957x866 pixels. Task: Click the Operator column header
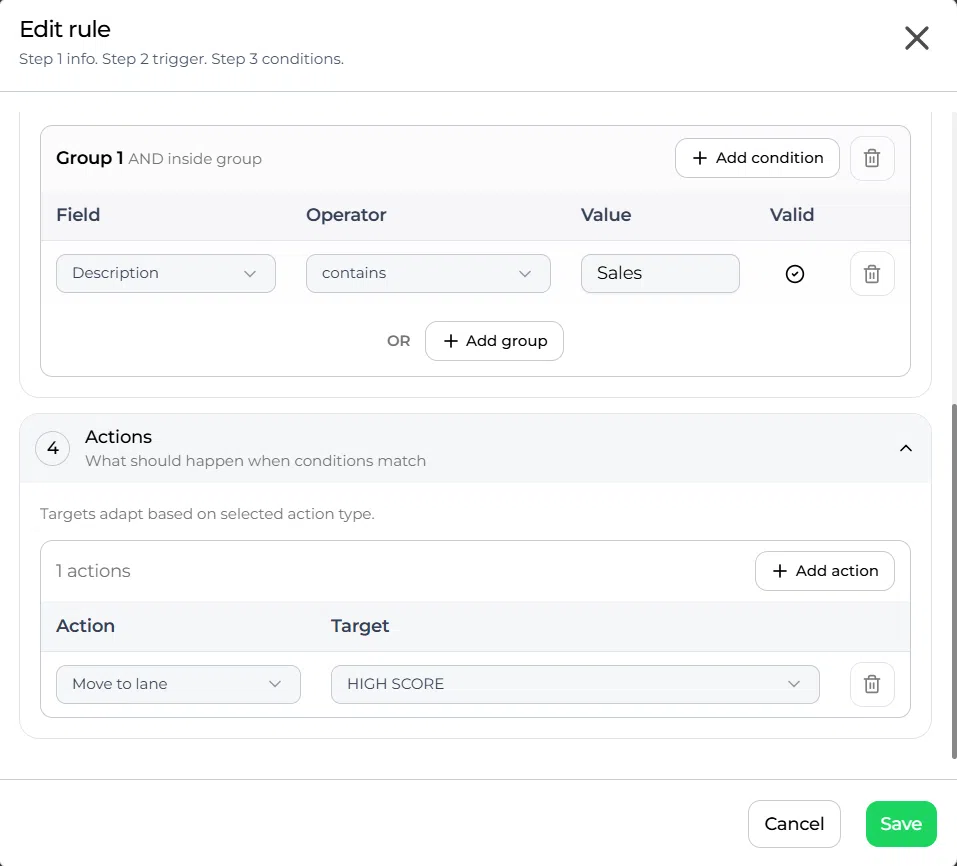pyautogui.click(x=346, y=215)
